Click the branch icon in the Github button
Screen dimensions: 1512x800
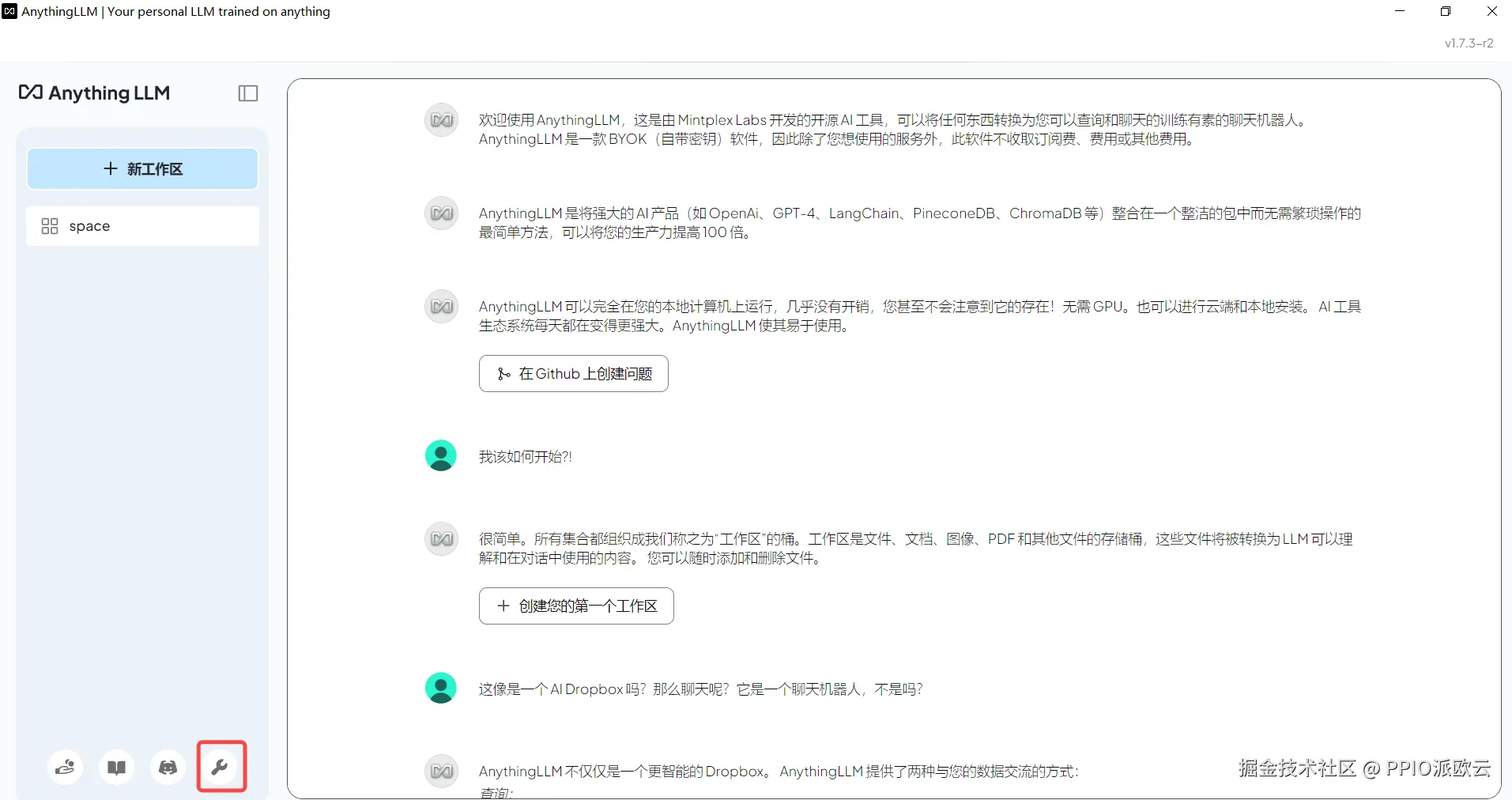pos(503,374)
